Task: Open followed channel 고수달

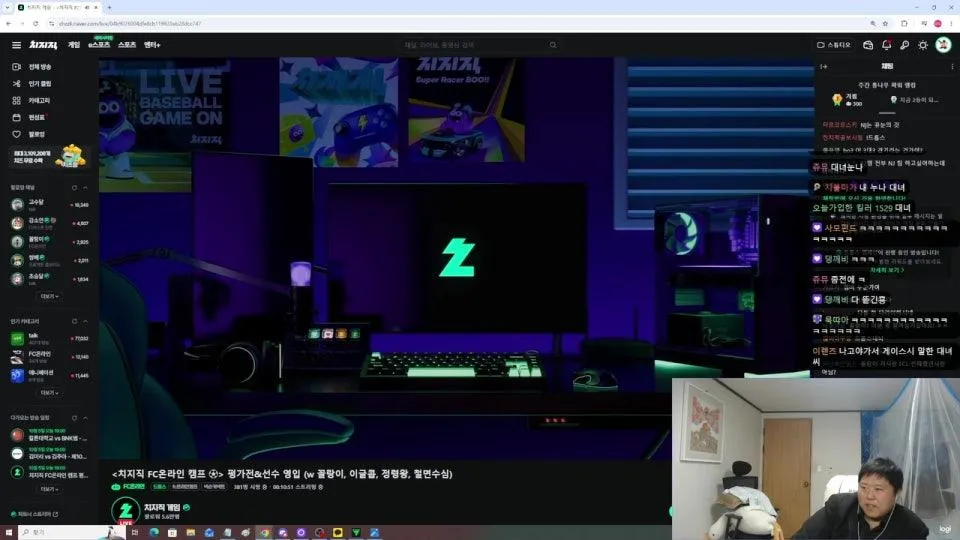Action: coord(50,204)
